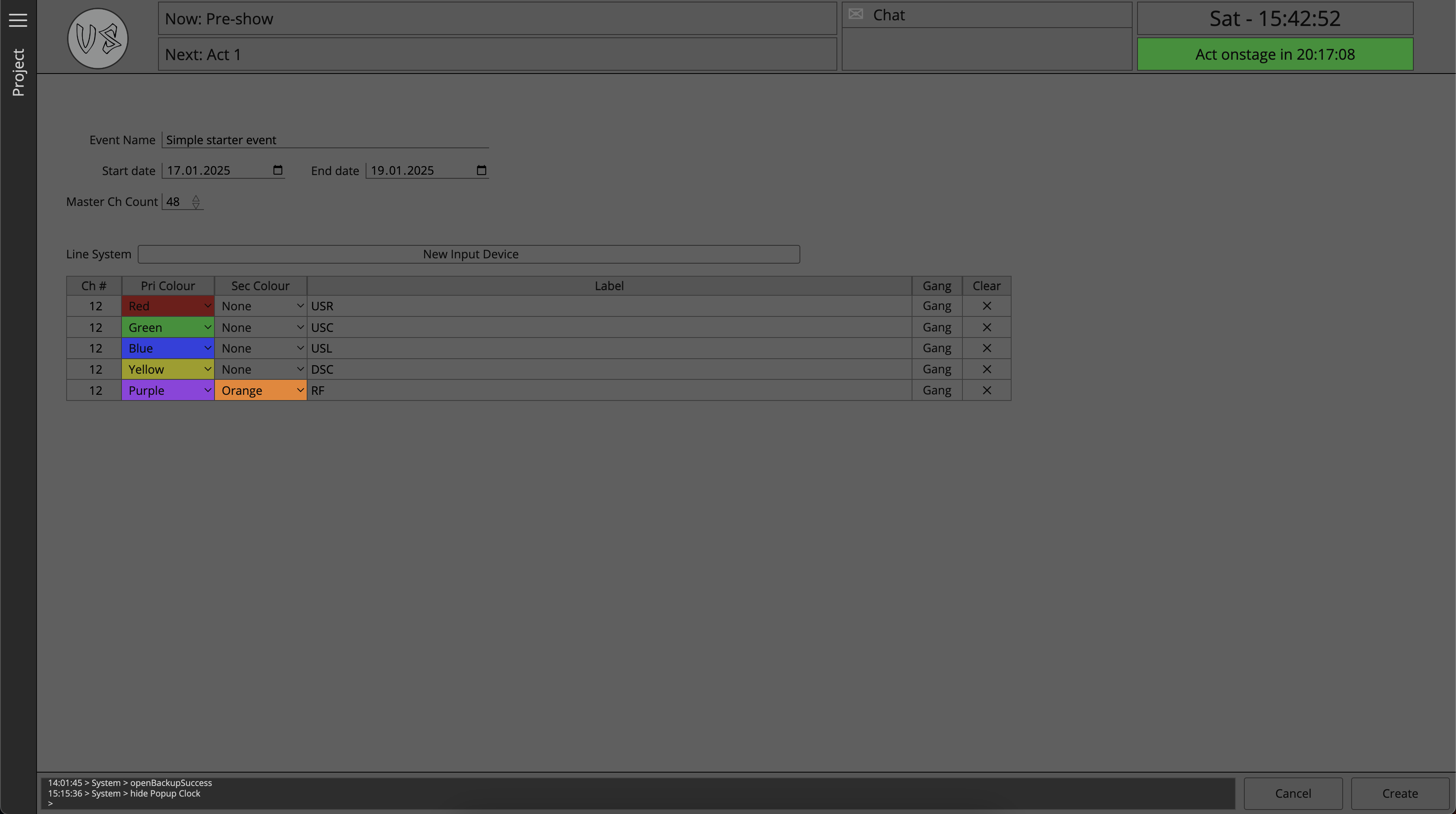Viewport: 1456px width, 814px height.
Task: Gang the RF row
Action: [937, 391]
